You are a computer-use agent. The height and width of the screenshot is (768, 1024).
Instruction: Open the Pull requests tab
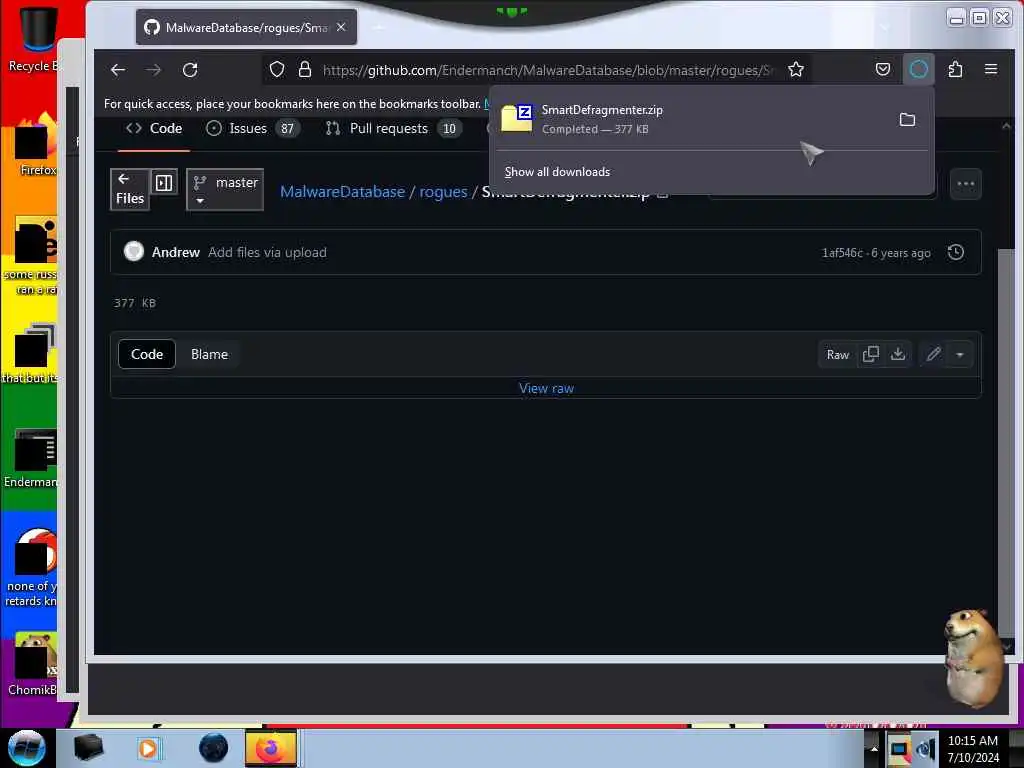[393, 129]
